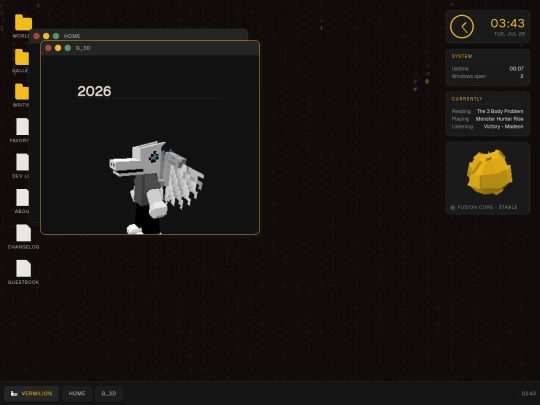Click the Windows open row label
The width and height of the screenshot is (540, 405).
pyautogui.click(x=469, y=76)
